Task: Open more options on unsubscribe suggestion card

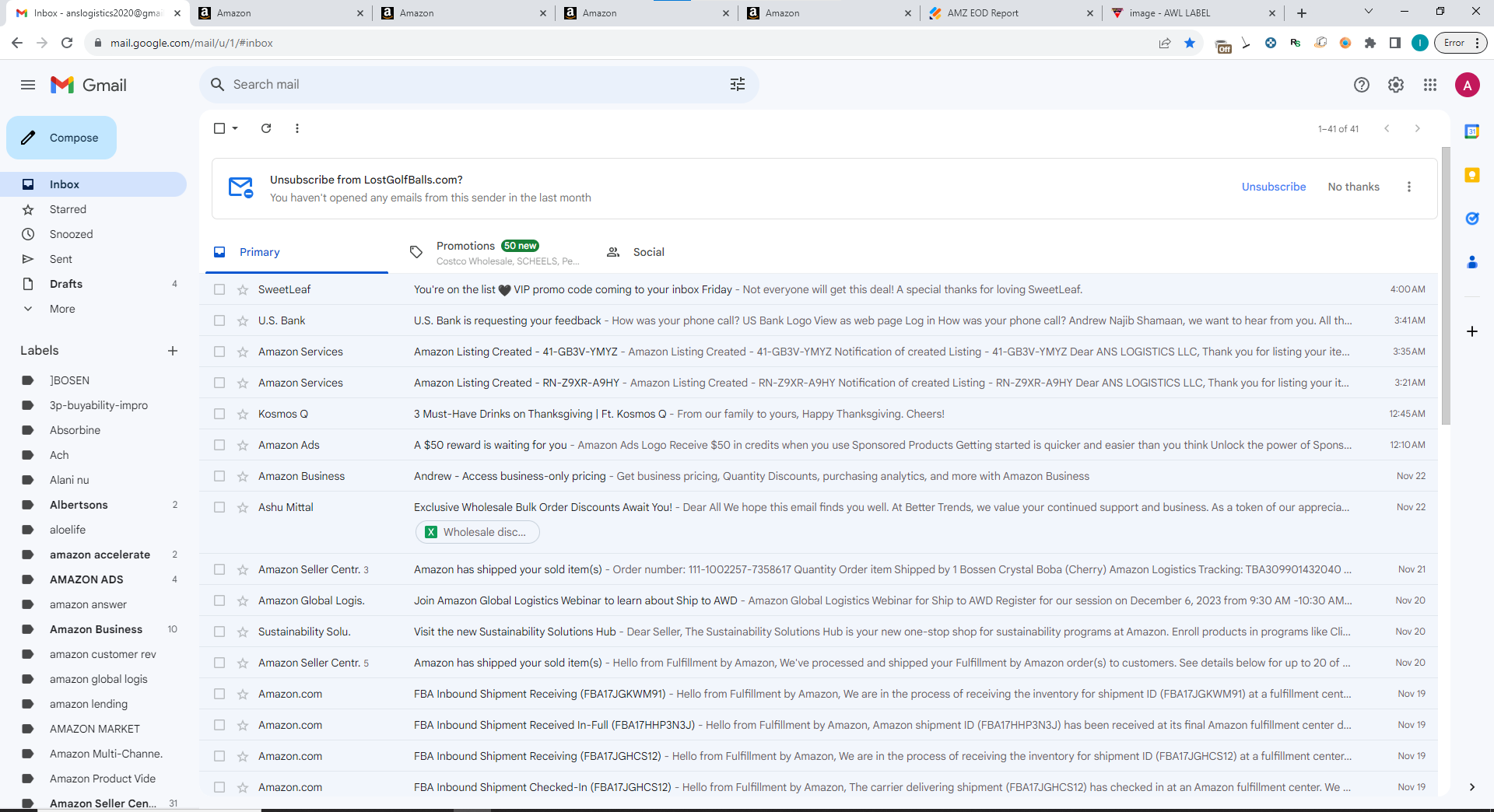Action: [1409, 187]
